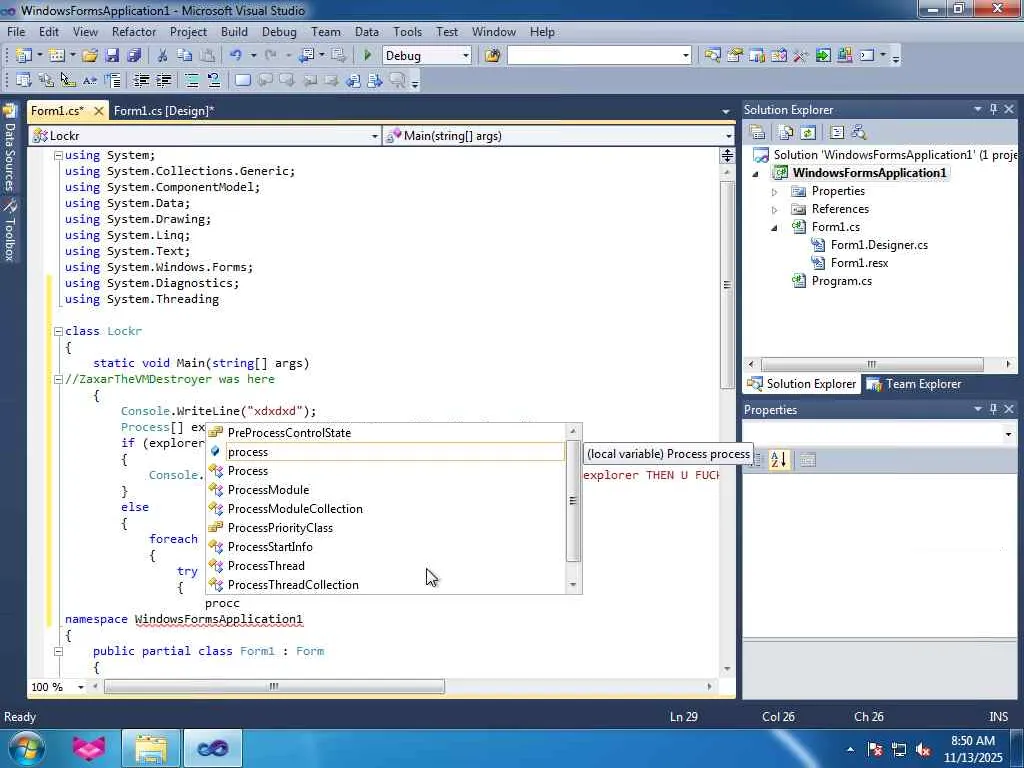
Task: Collapse the Form1.cs node in Solution Explorer
Action: 775,227
